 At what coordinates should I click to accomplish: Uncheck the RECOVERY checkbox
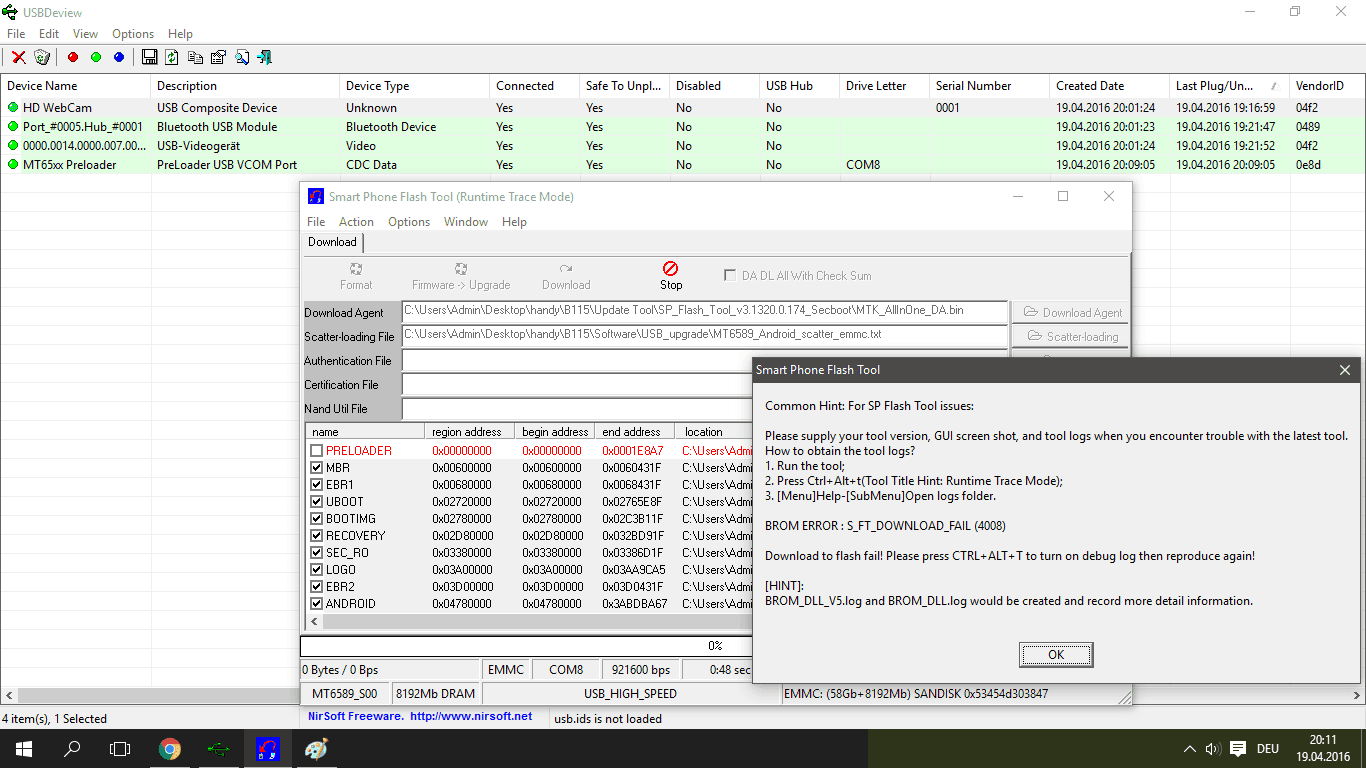pos(317,536)
